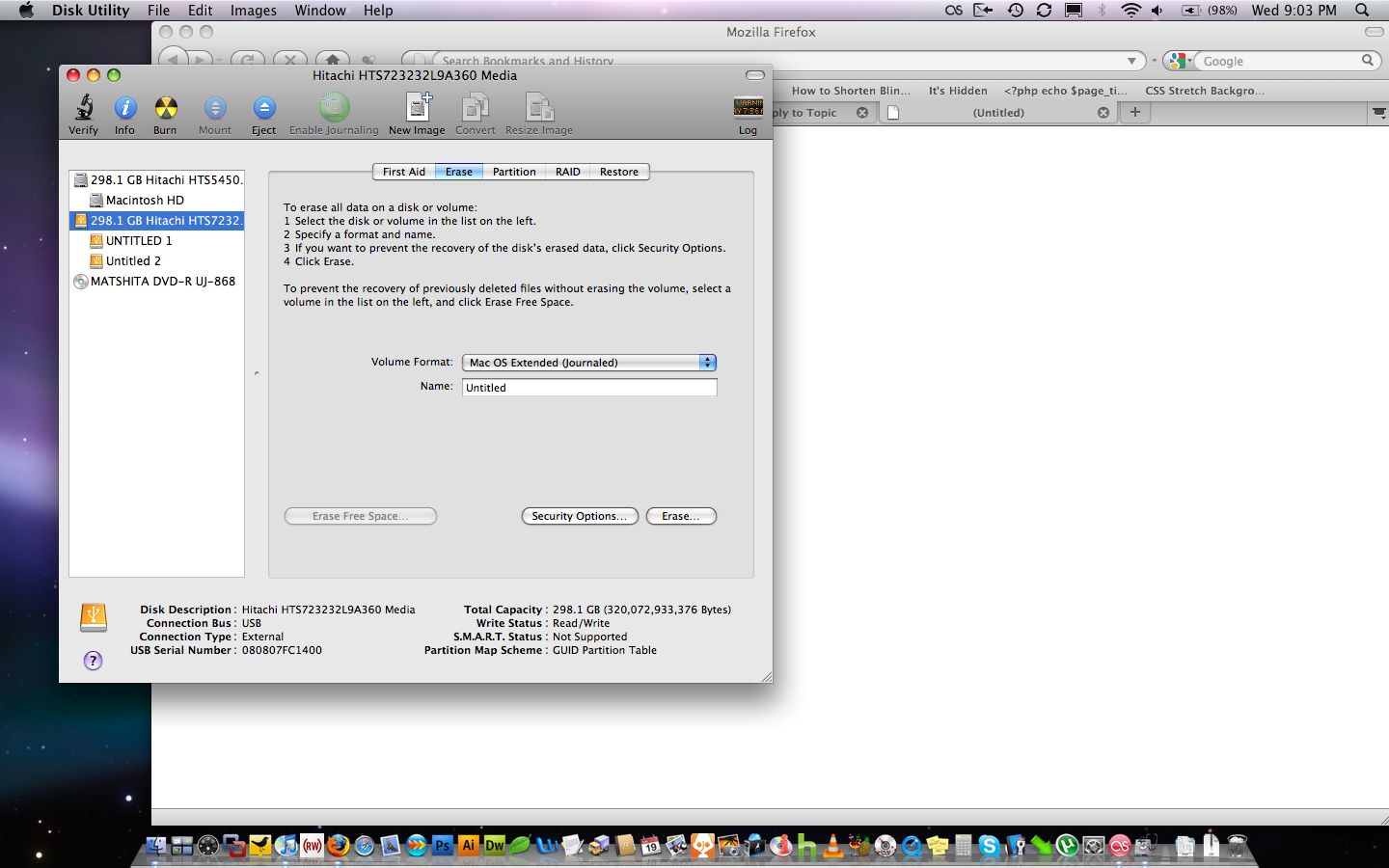Open the Disk Utility application menu

coord(91,10)
